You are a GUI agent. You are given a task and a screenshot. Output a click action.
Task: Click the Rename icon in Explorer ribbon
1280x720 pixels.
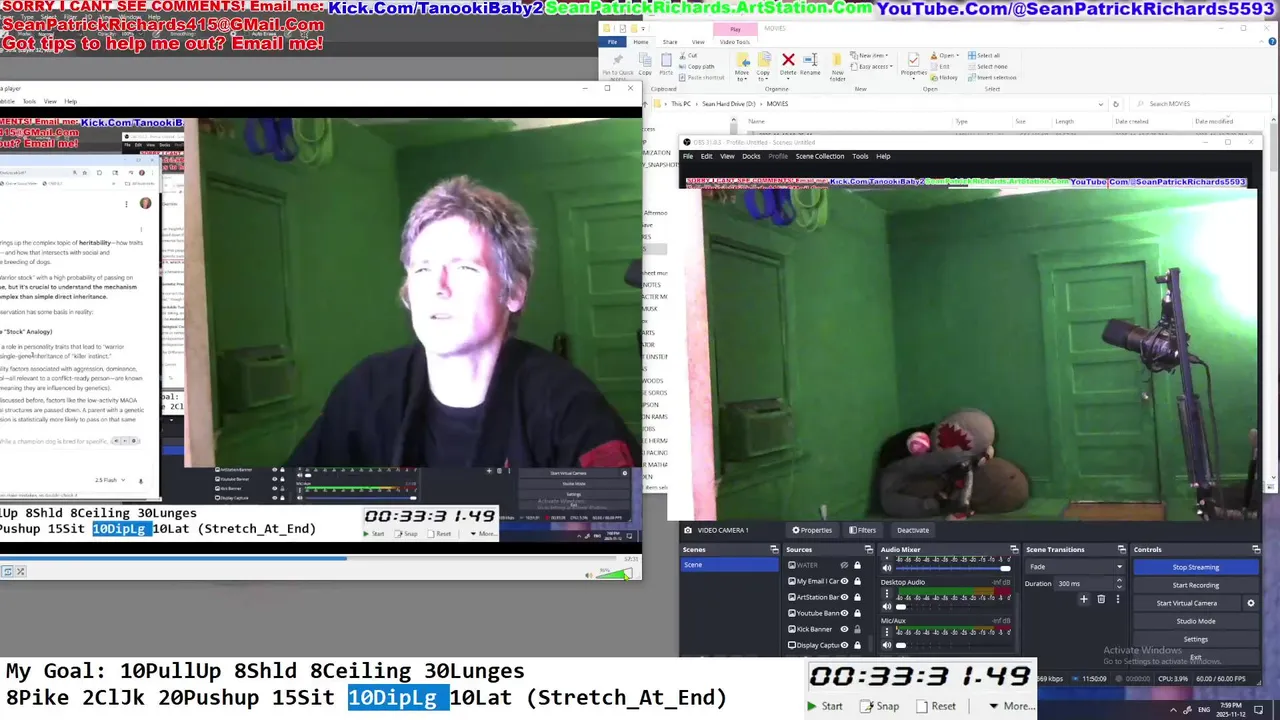[x=810, y=60]
